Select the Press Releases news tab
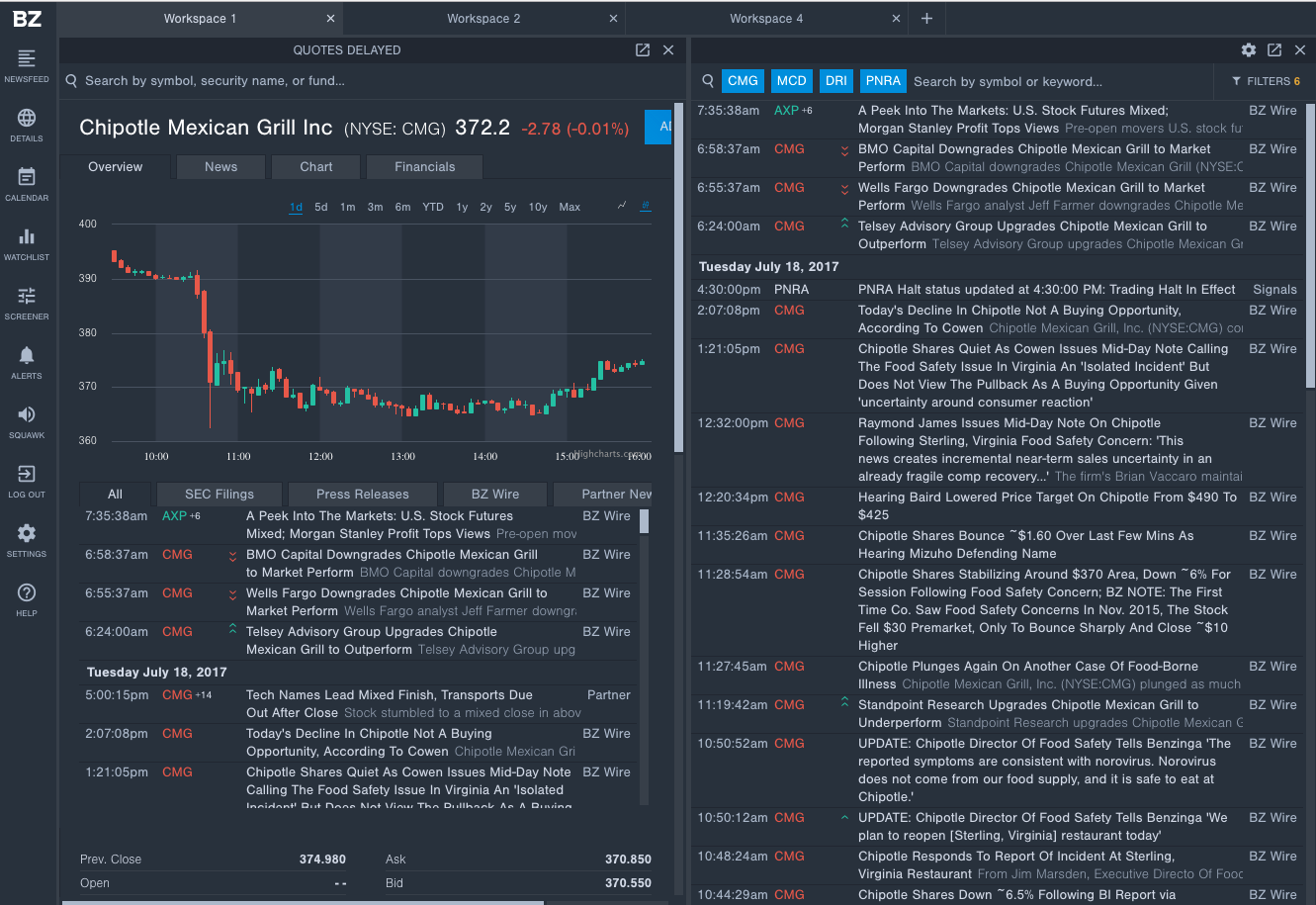Image resolution: width=1316 pixels, height=905 pixels. point(363,495)
